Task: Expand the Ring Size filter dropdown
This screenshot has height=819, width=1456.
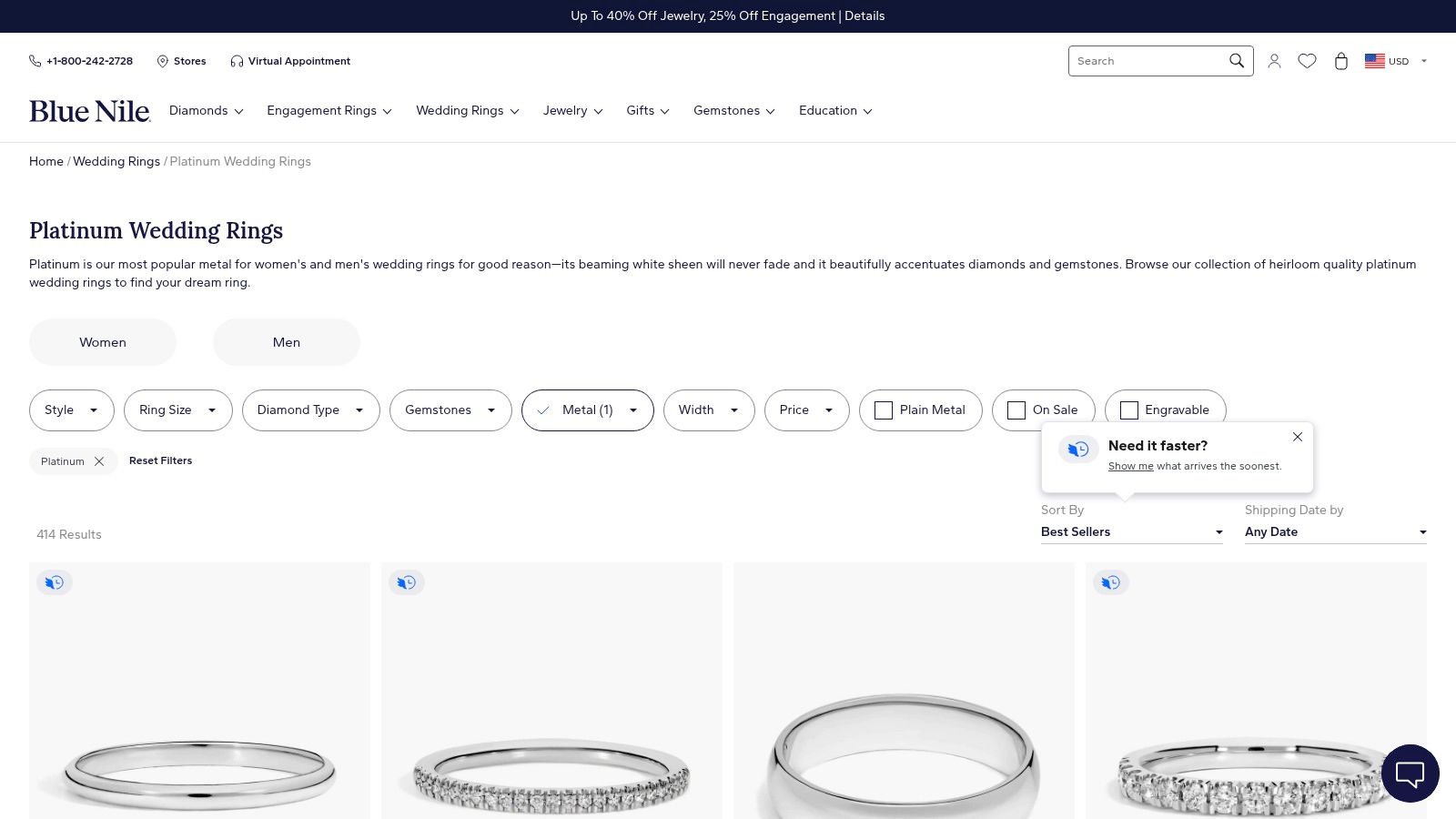Action: (x=178, y=410)
